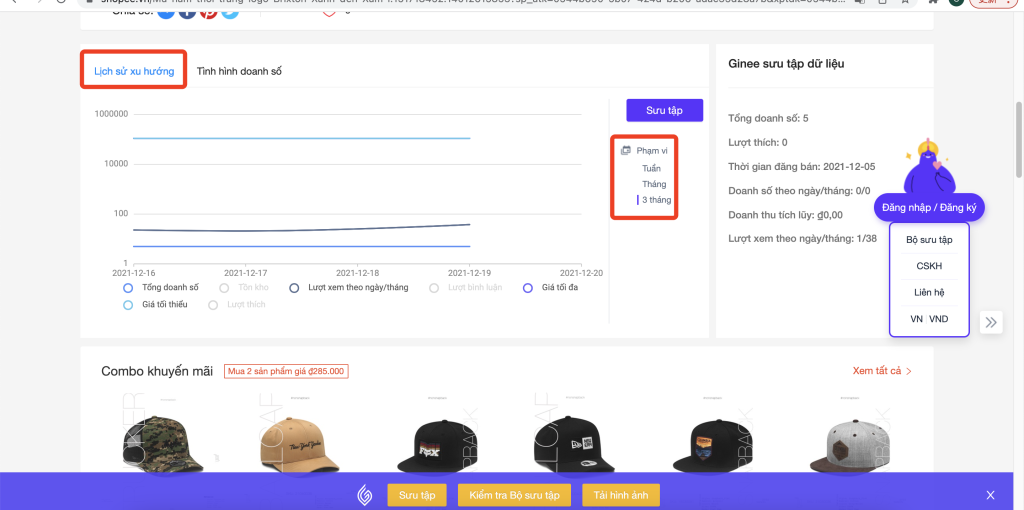Open the black Fox snapback thumbnail
This screenshot has height=510, width=1024.
click(x=438, y=436)
